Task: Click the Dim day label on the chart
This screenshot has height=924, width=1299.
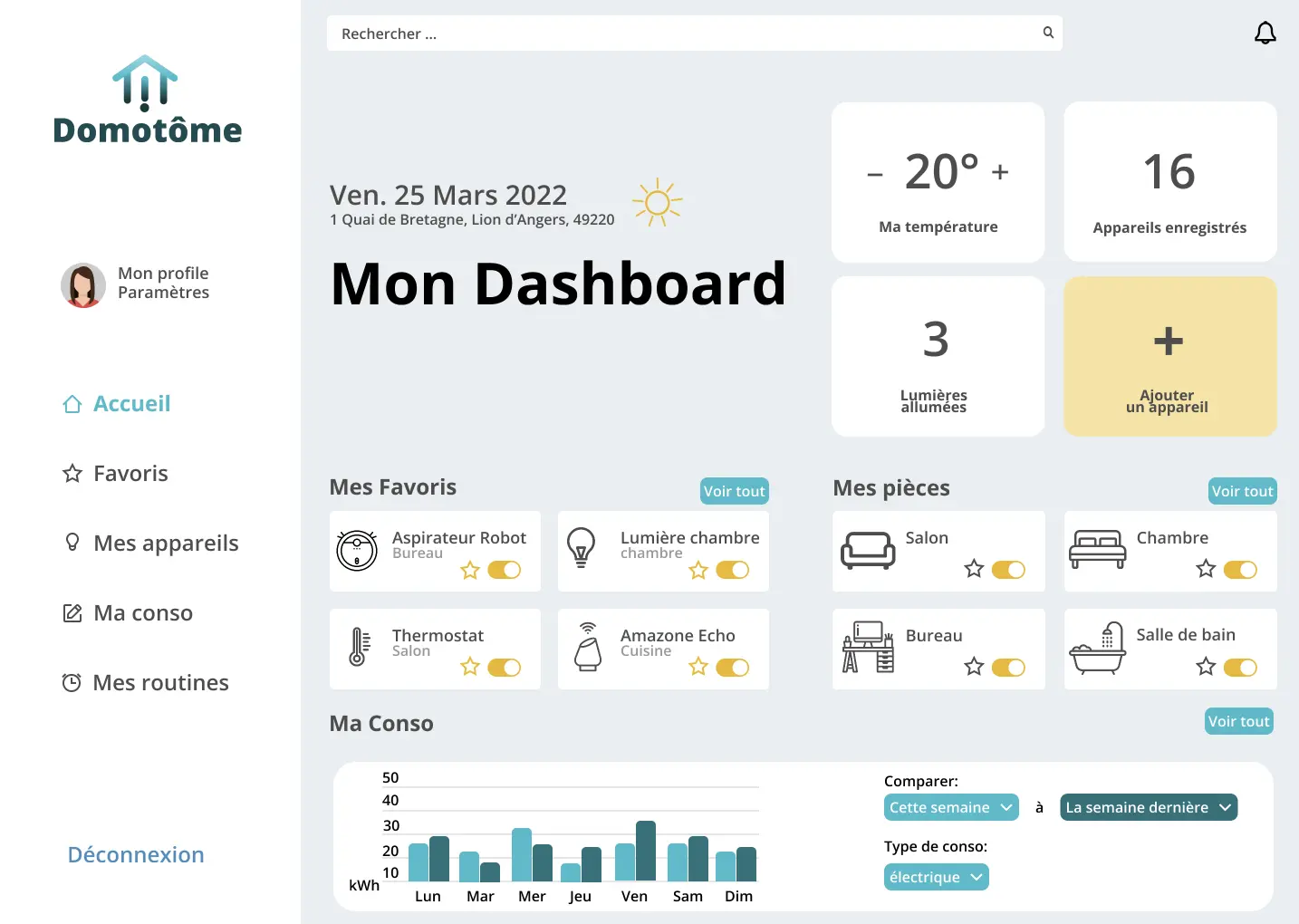Action: [x=738, y=896]
